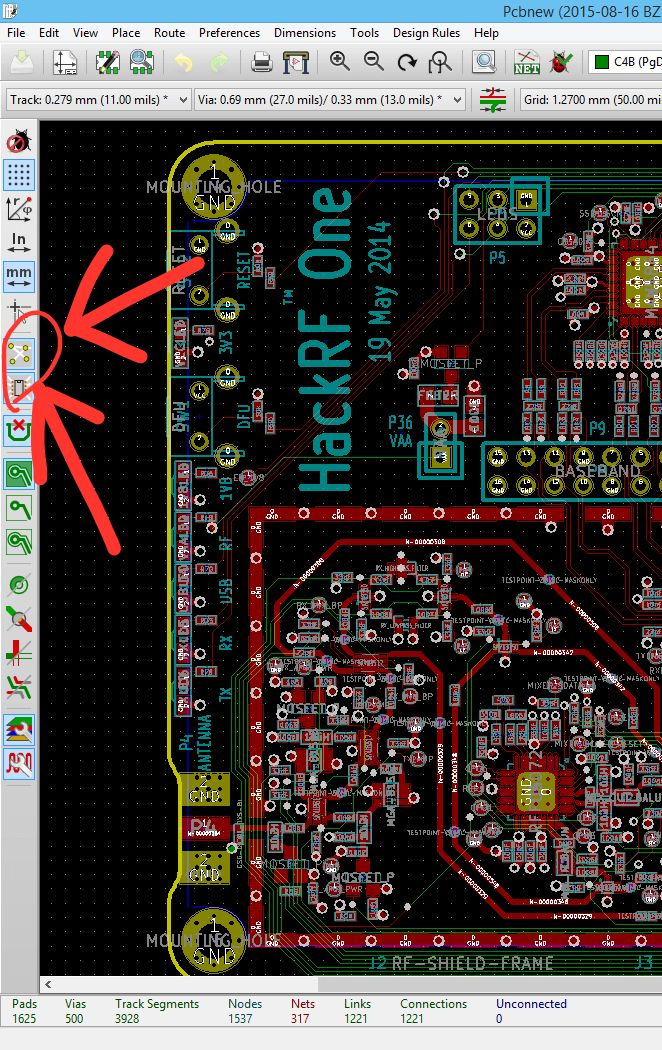Click the Zoom out magnifier
This screenshot has height=1050, width=662.
tap(374, 62)
